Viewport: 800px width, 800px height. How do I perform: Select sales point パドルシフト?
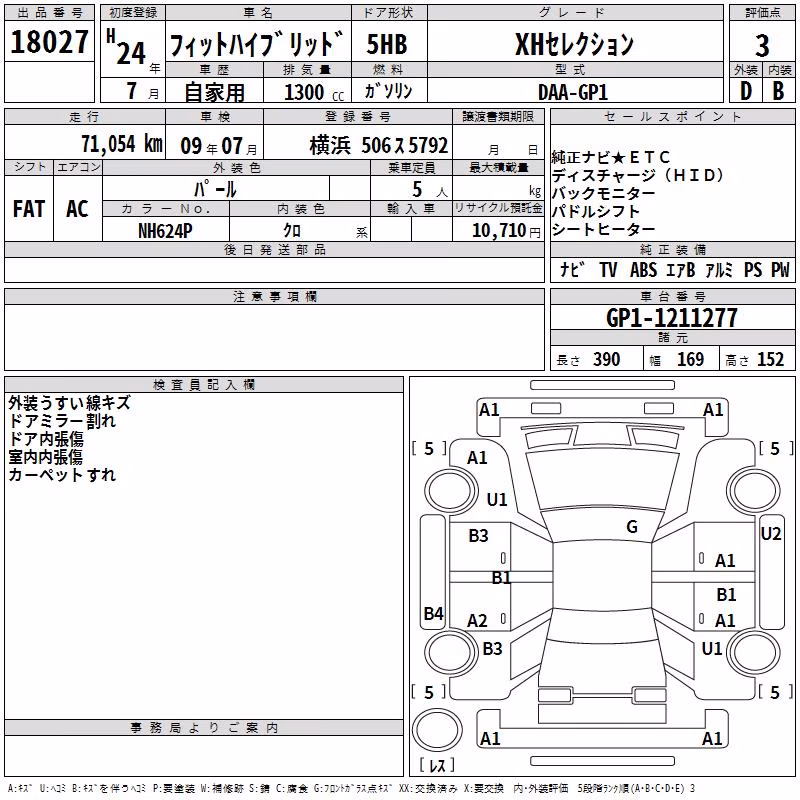coord(595,211)
